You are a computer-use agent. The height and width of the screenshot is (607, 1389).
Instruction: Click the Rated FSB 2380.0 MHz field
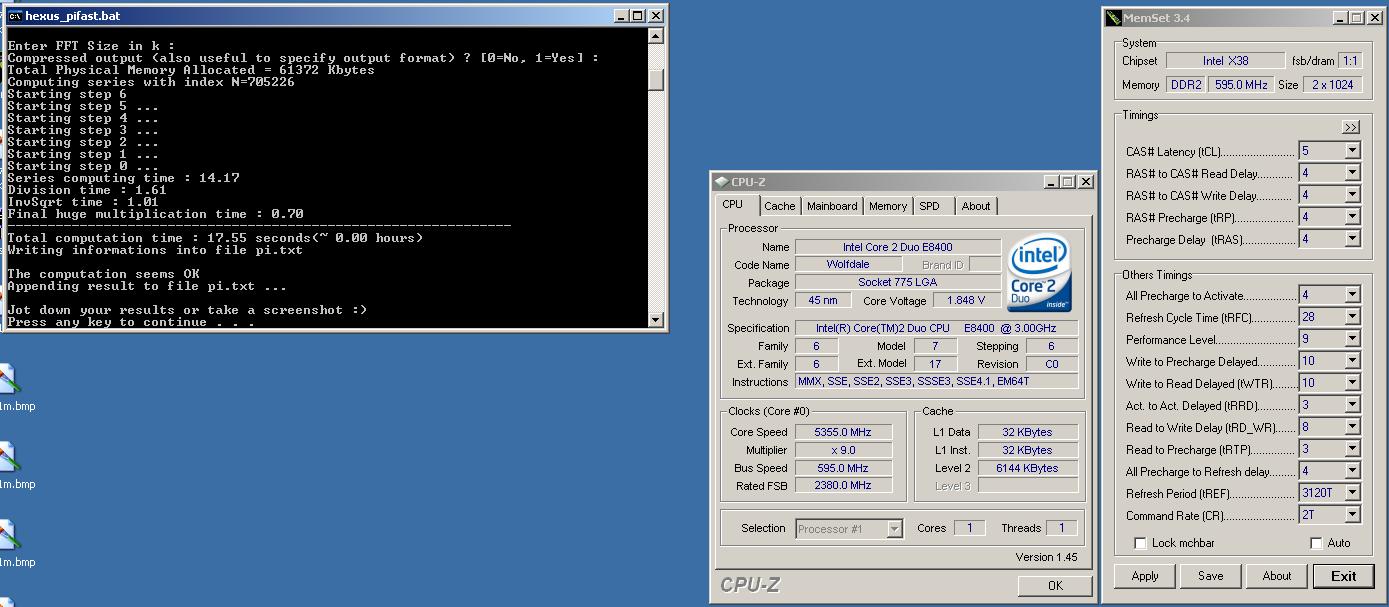tap(844, 485)
